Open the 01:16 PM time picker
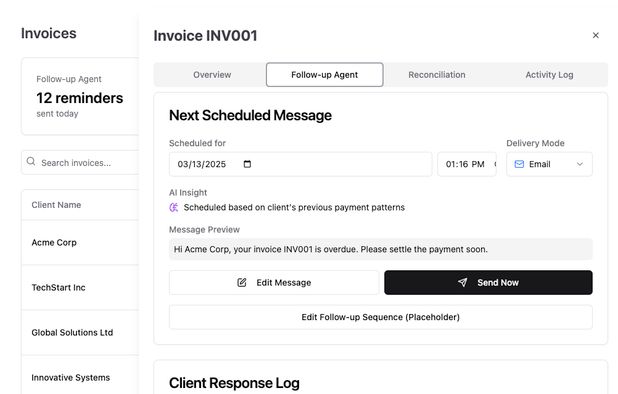This screenshot has height=394, width=618. pyautogui.click(x=467, y=164)
